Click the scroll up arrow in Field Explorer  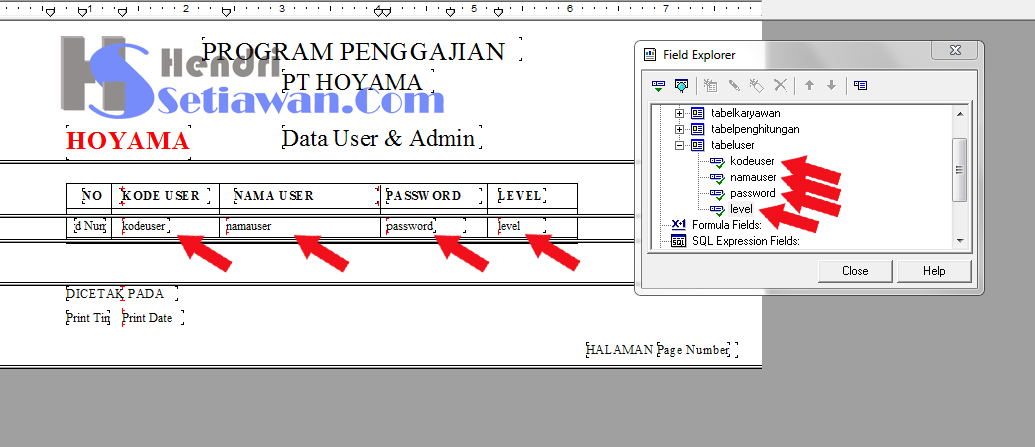coord(960,114)
